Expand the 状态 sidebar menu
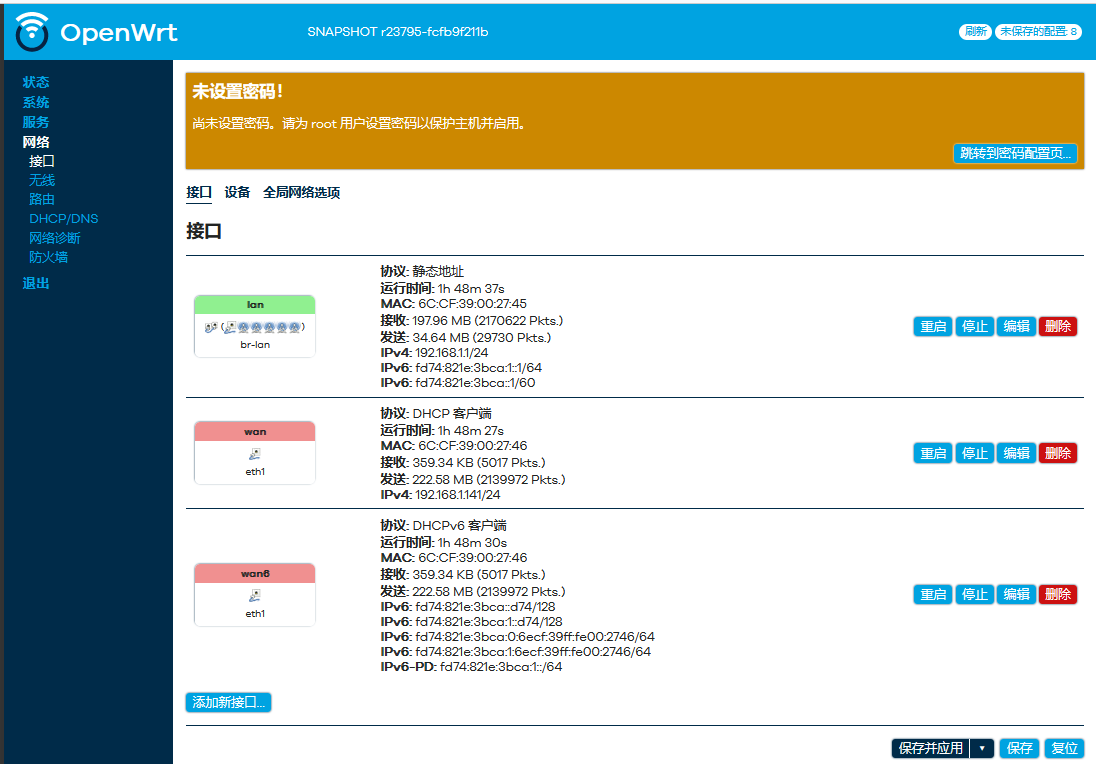Viewport: 1096px width, 764px height. 36,82
